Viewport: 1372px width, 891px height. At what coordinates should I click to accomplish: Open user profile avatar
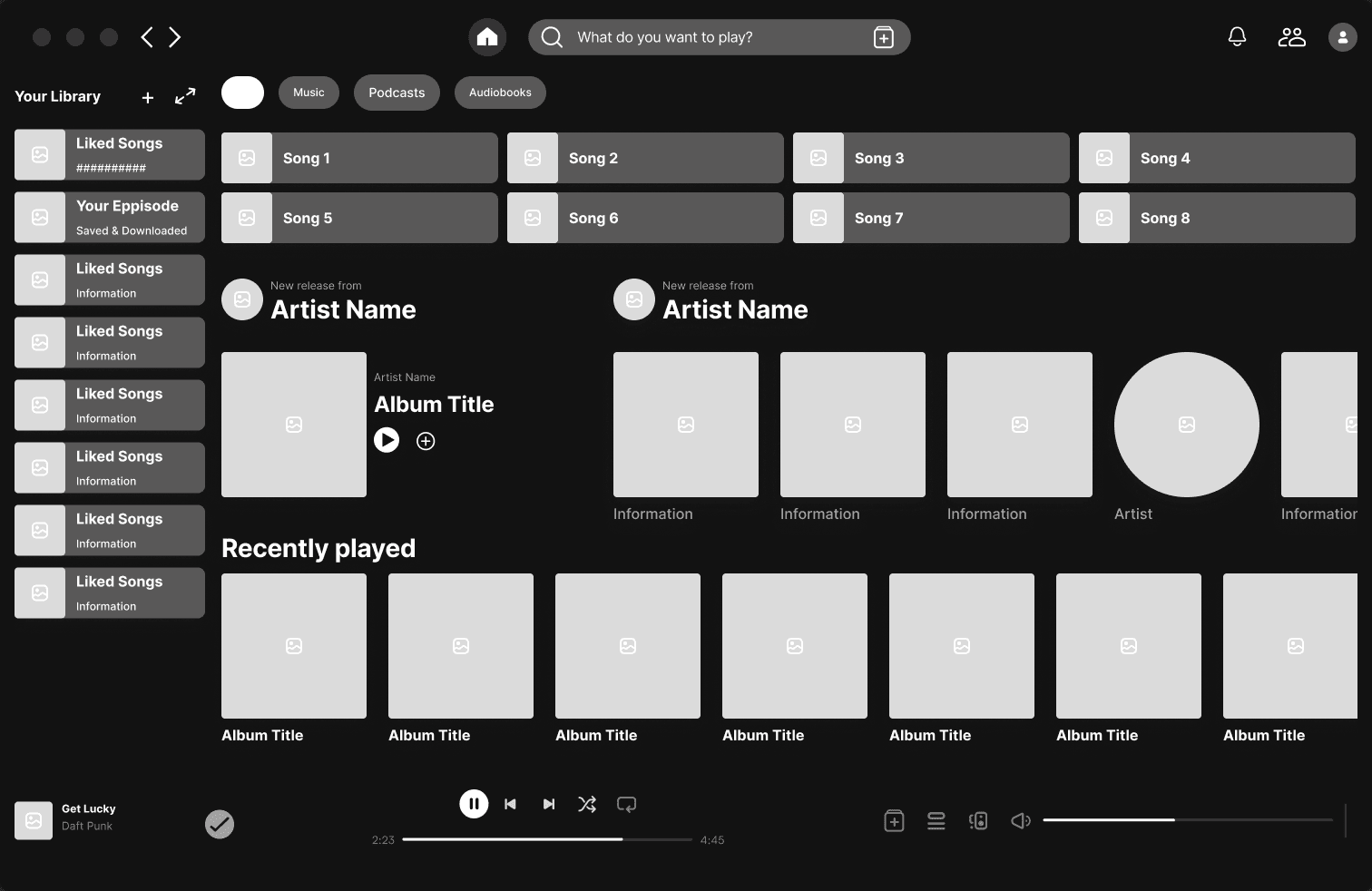click(x=1343, y=37)
